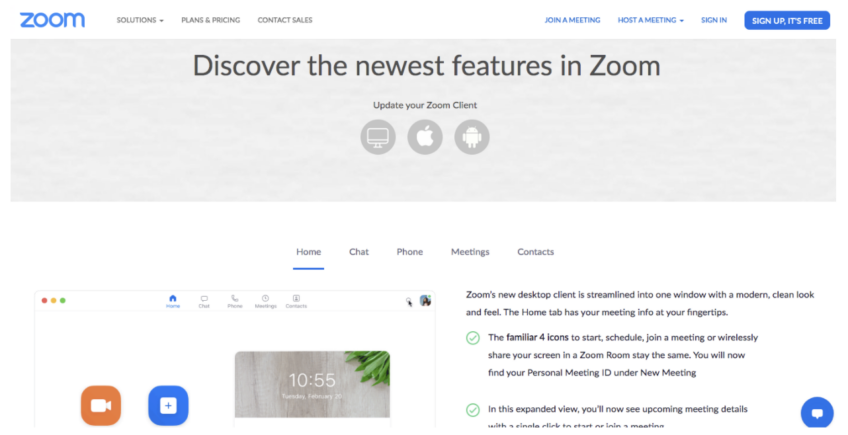Viewport: 848px width, 435px height.
Task: Click the Sign Up, It's Free button
Action: [x=787, y=21]
